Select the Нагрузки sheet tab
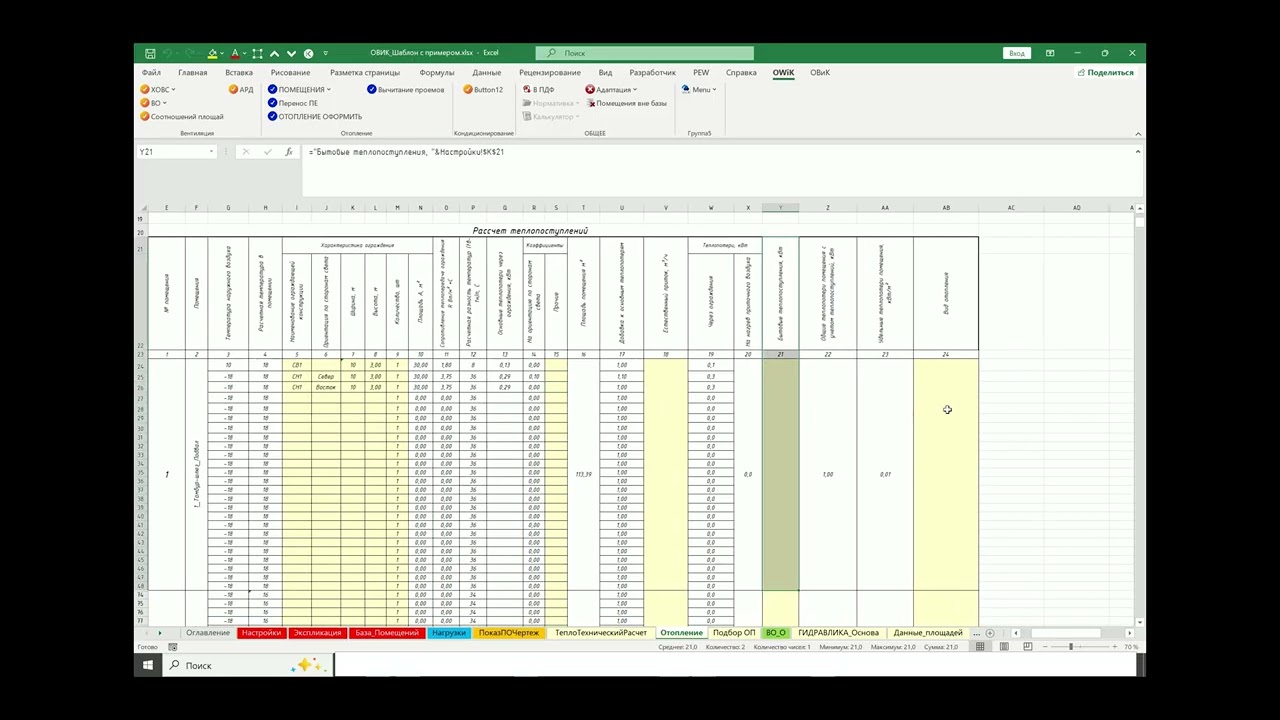The height and width of the screenshot is (720, 1280). tap(449, 633)
